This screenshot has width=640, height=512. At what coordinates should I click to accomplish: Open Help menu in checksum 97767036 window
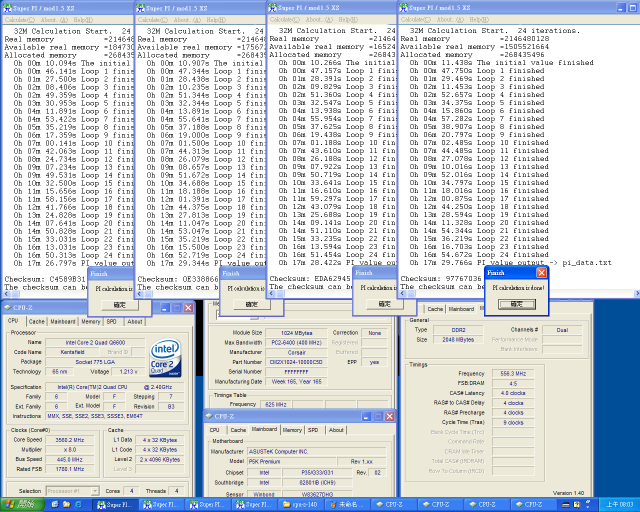point(479,19)
